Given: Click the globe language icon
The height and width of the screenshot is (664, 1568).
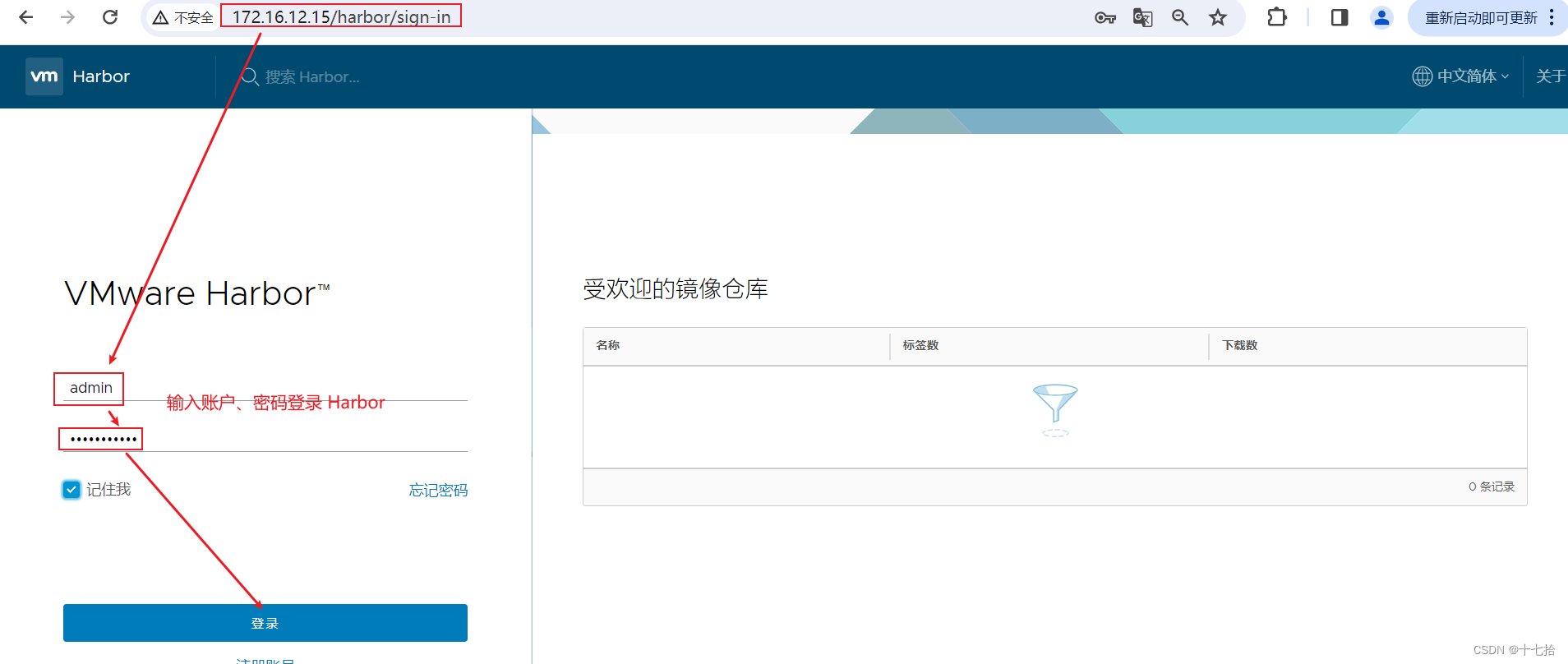Looking at the screenshot, I should 1423,76.
